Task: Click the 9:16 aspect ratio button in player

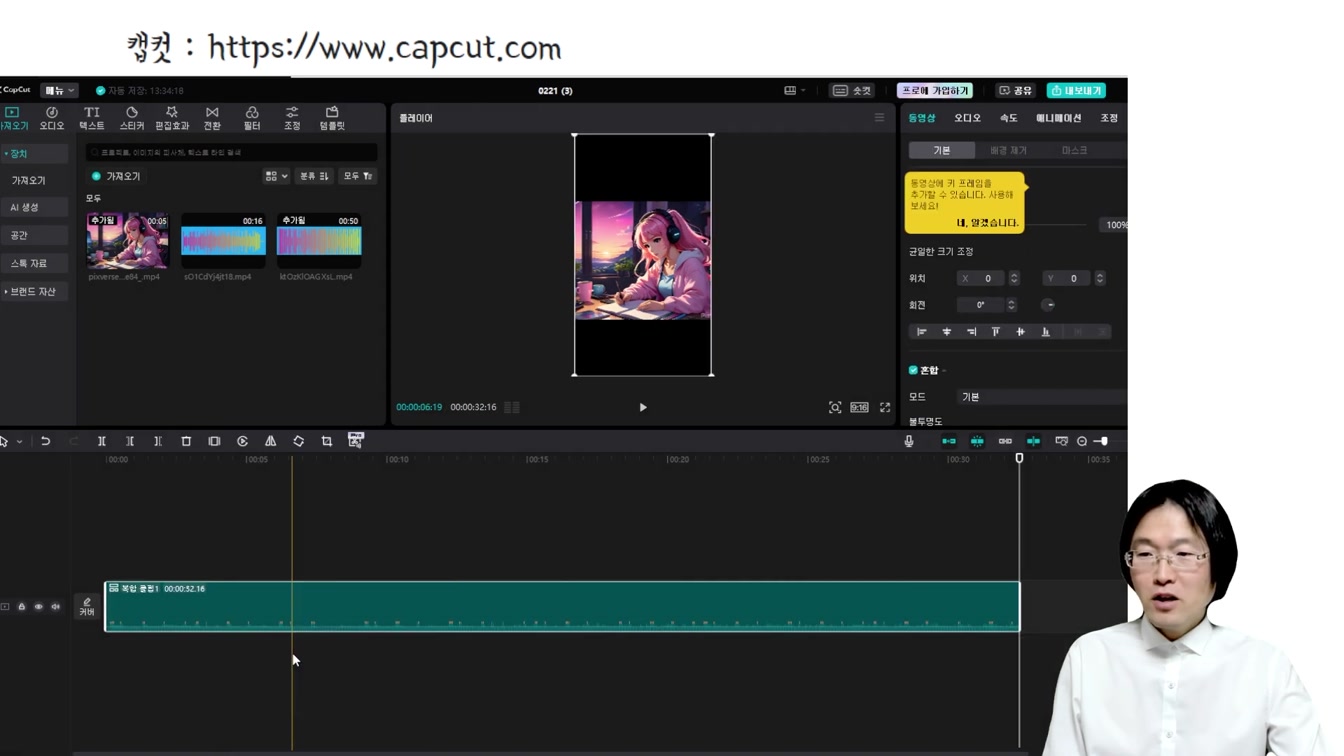Action: (859, 407)
